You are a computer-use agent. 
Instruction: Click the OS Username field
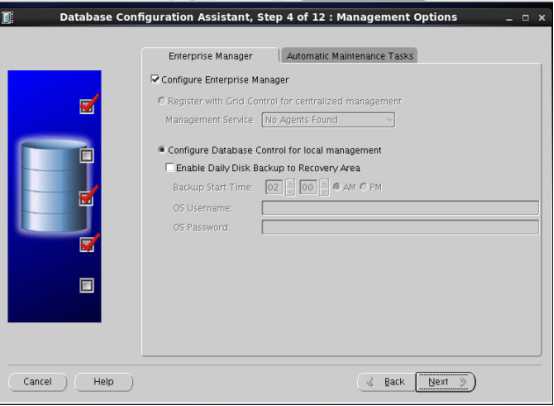pyautogui.click(x=400, y=207)
